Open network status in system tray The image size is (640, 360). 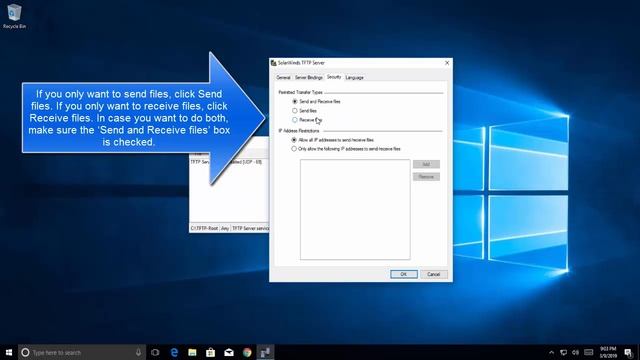[563, 352]
